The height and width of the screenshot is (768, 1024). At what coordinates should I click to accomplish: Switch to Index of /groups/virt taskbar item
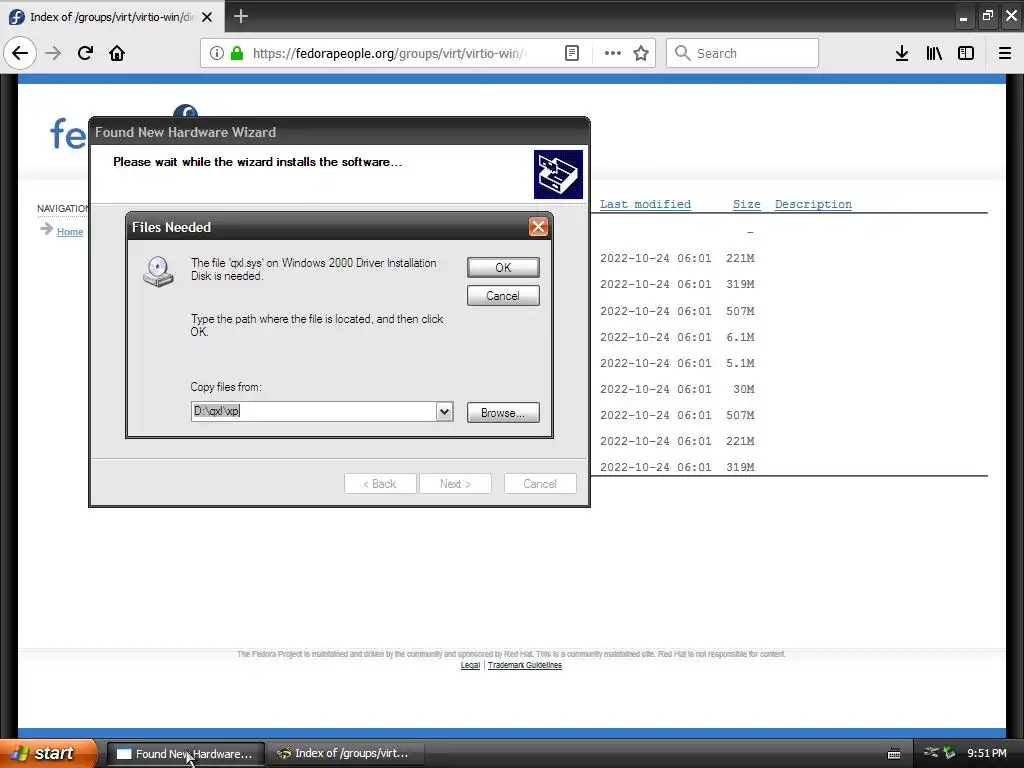[x=346, y=754]
